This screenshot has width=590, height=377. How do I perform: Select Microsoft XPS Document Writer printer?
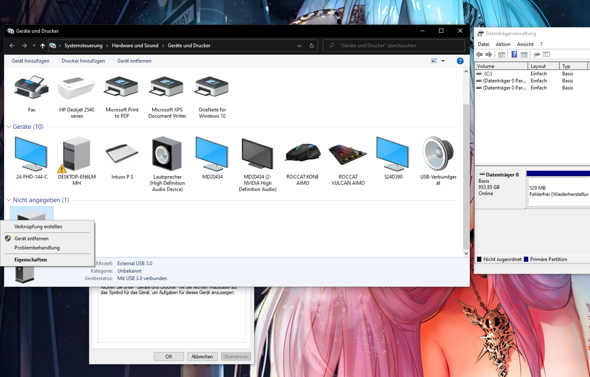167,87
